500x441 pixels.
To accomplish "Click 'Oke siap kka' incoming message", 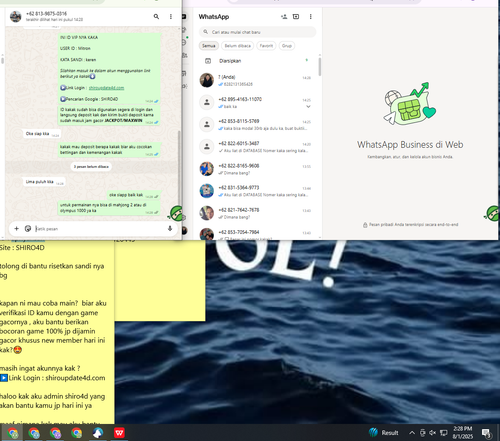I will 41,134.
